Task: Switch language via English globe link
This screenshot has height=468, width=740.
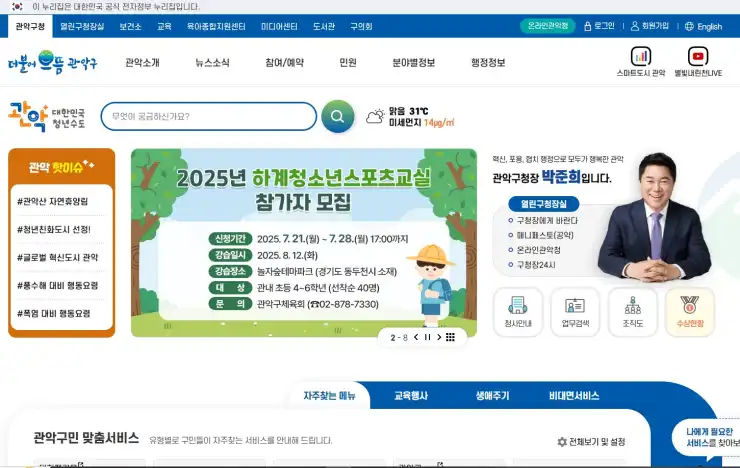Action: [x=703, y=26]
